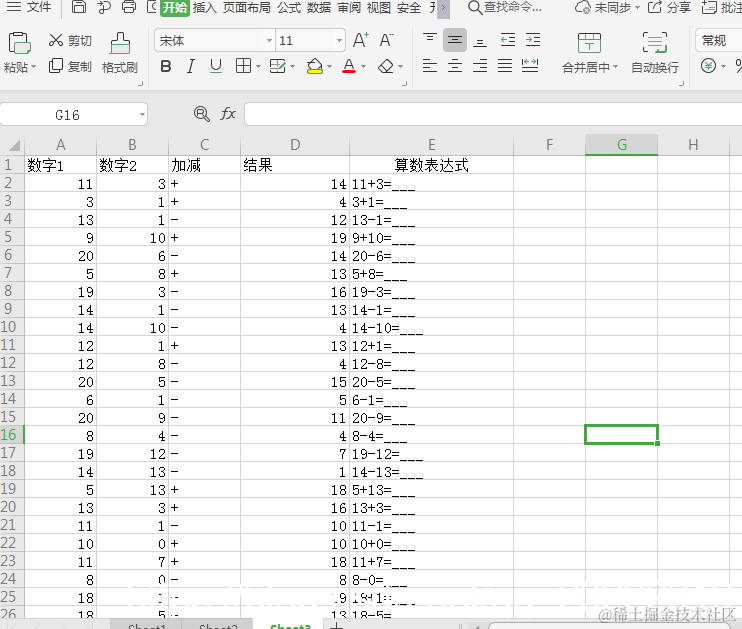Switch to the 视图 ribbon tab

coord(379,8)
